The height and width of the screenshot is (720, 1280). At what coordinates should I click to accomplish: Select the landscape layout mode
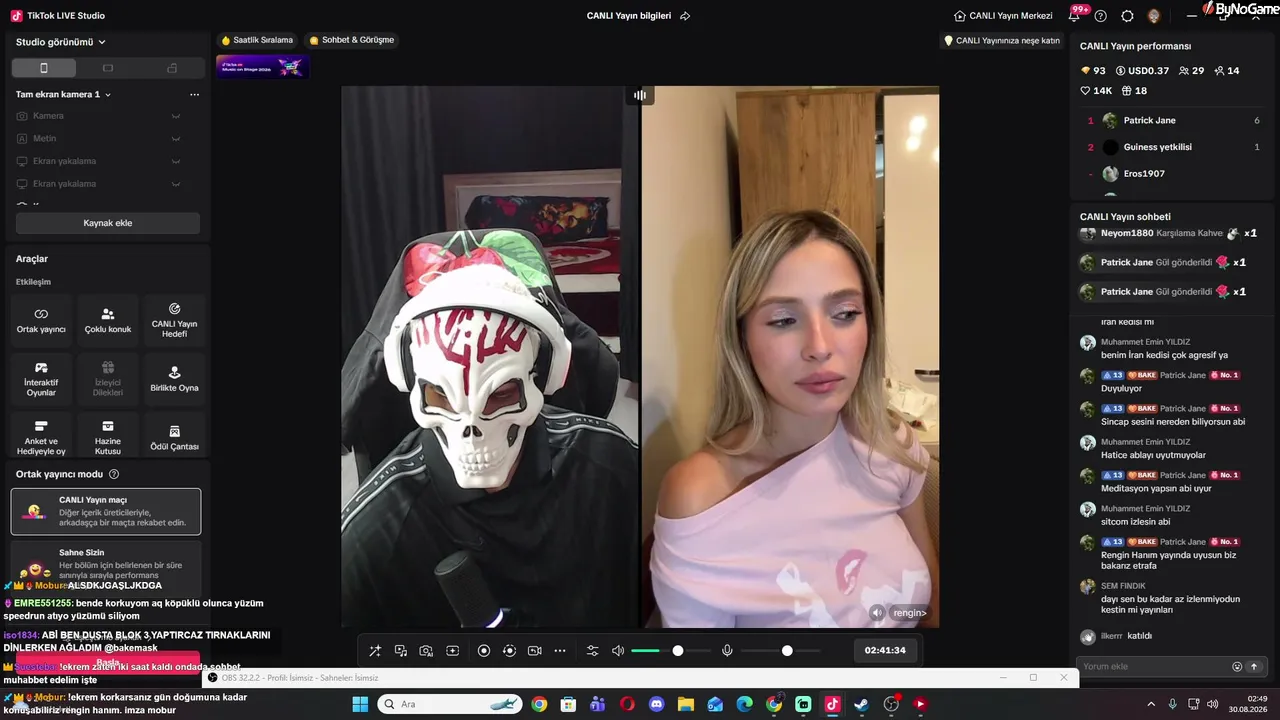[108, 68]
